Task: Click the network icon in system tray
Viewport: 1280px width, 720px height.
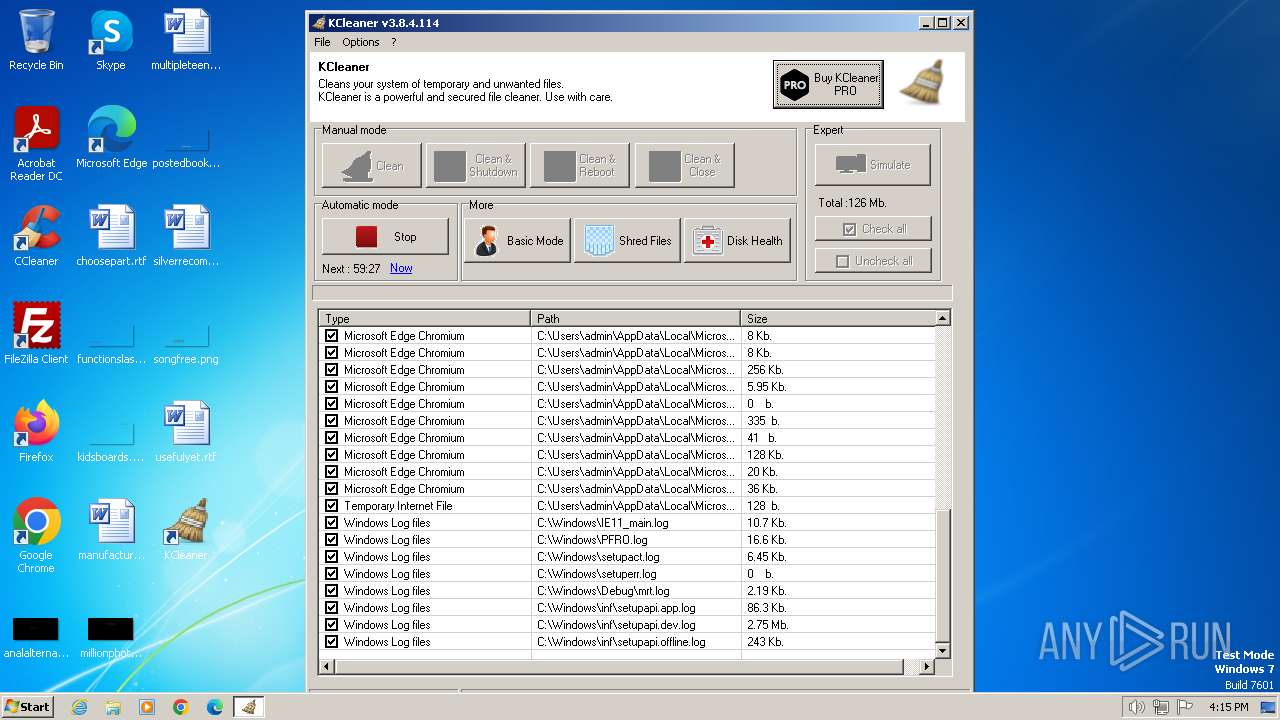Action: [1161, 707]
